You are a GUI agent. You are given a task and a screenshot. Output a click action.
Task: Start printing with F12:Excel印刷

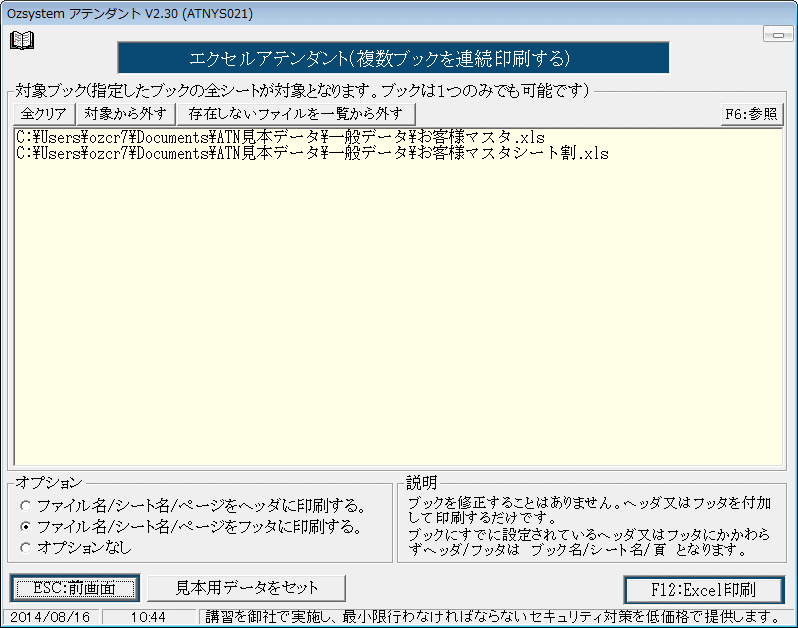pos(704,590)
